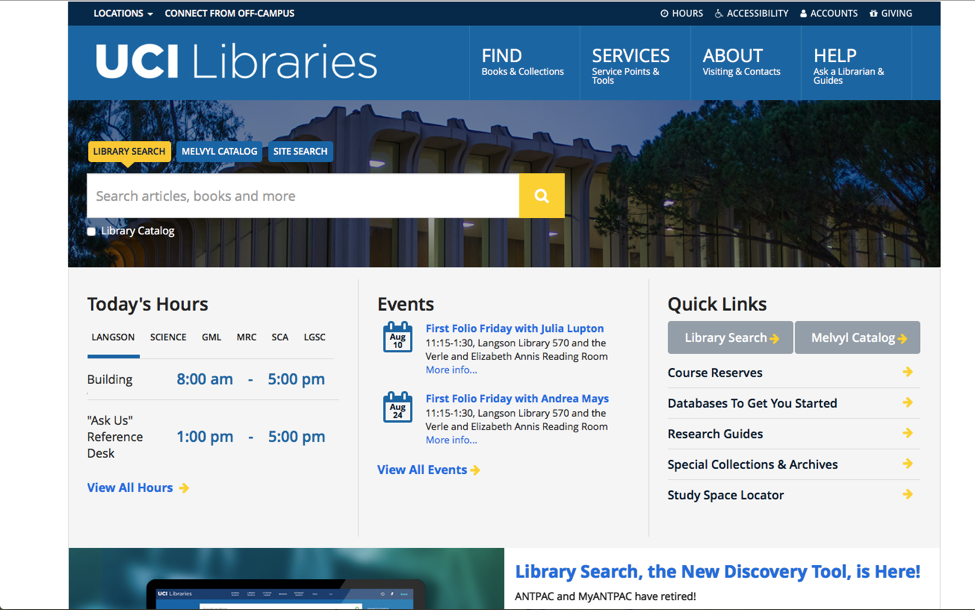Screen dimensions: 975x610
Task: Click the person icon beside ACCOUNTS
Action: pyautogui.click(x=803, y=13)
